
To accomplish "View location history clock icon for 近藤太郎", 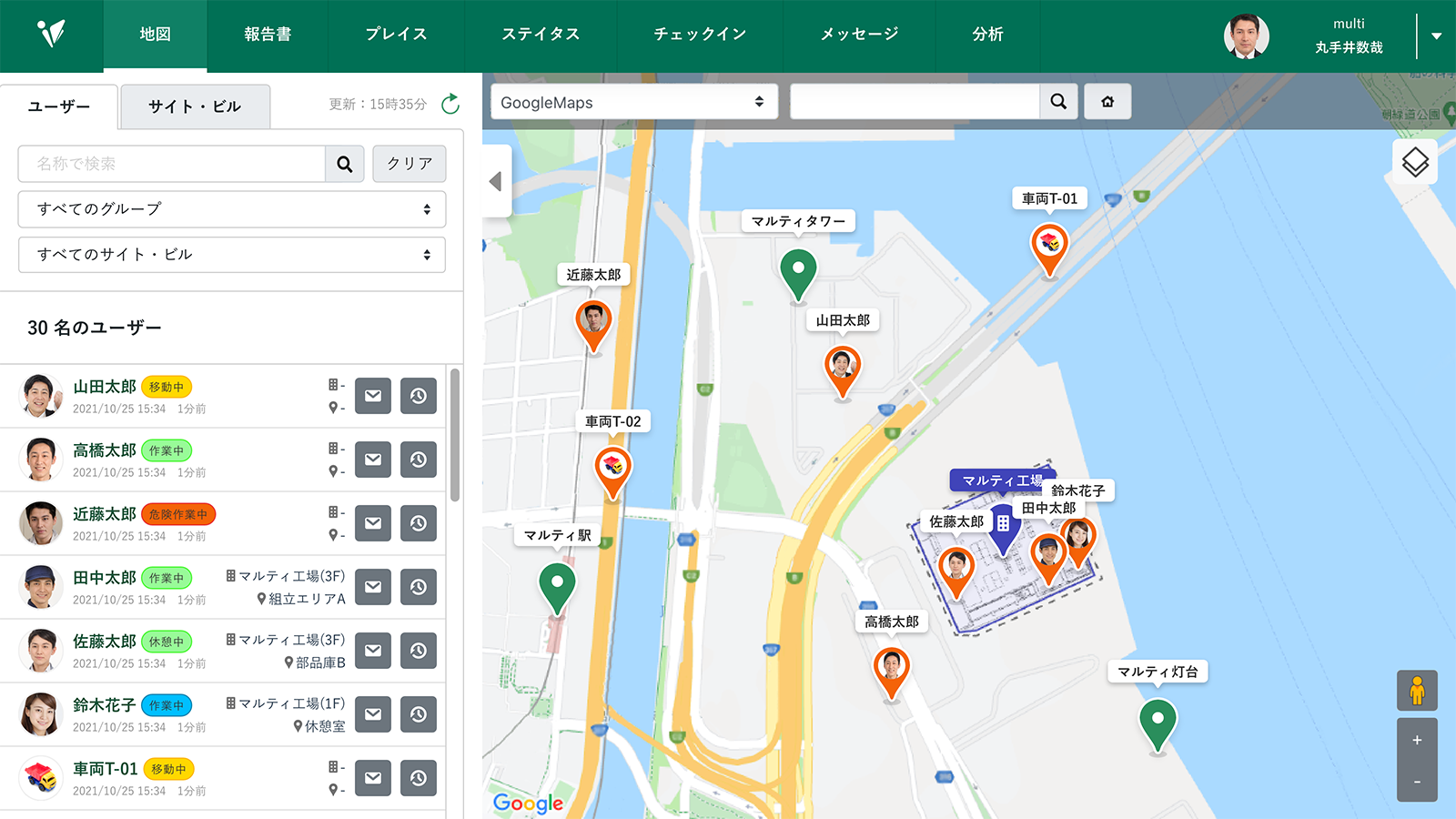I will (x=418, y=523).
